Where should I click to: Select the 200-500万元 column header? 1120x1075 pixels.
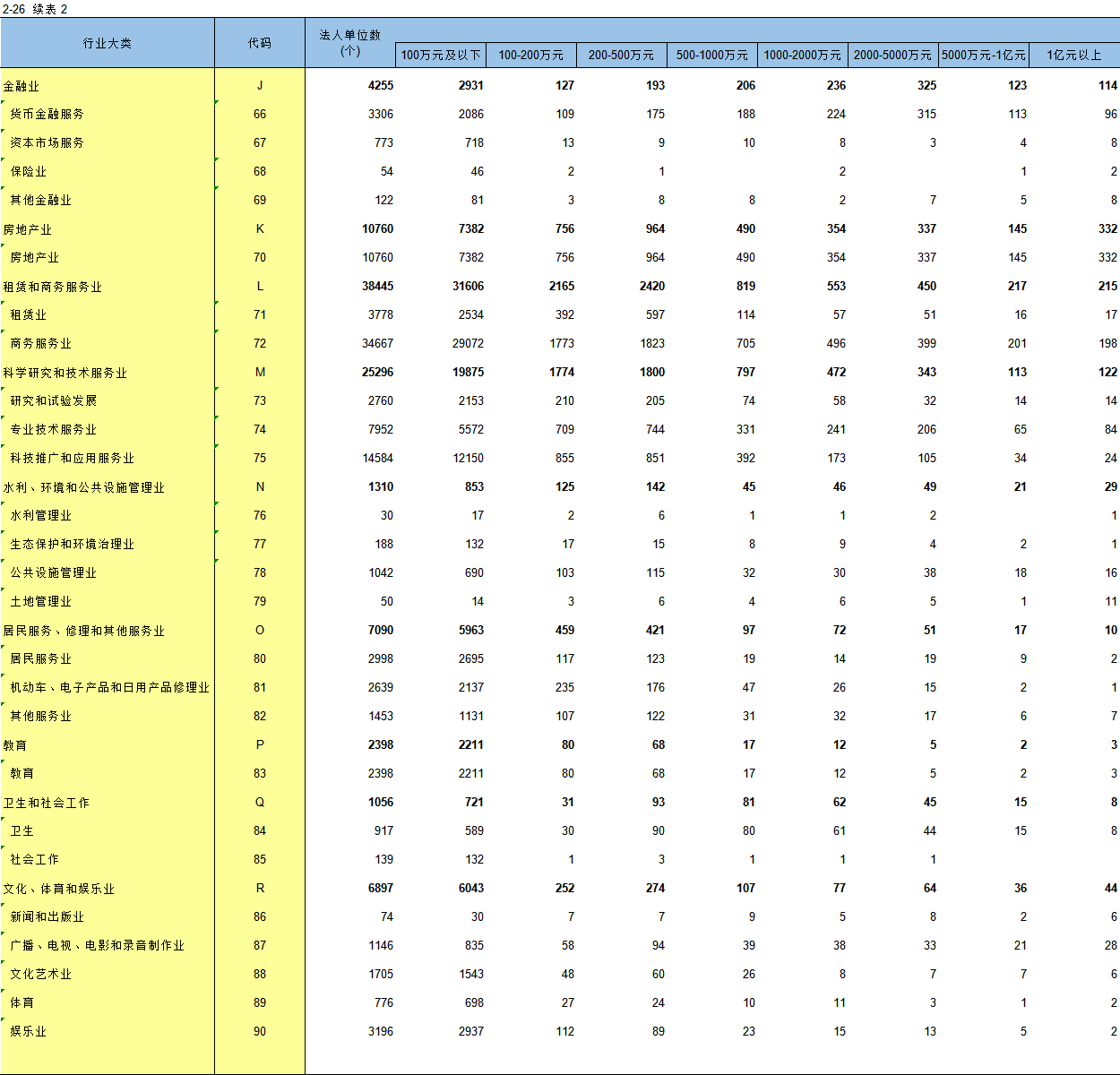(x=622, y=55)
